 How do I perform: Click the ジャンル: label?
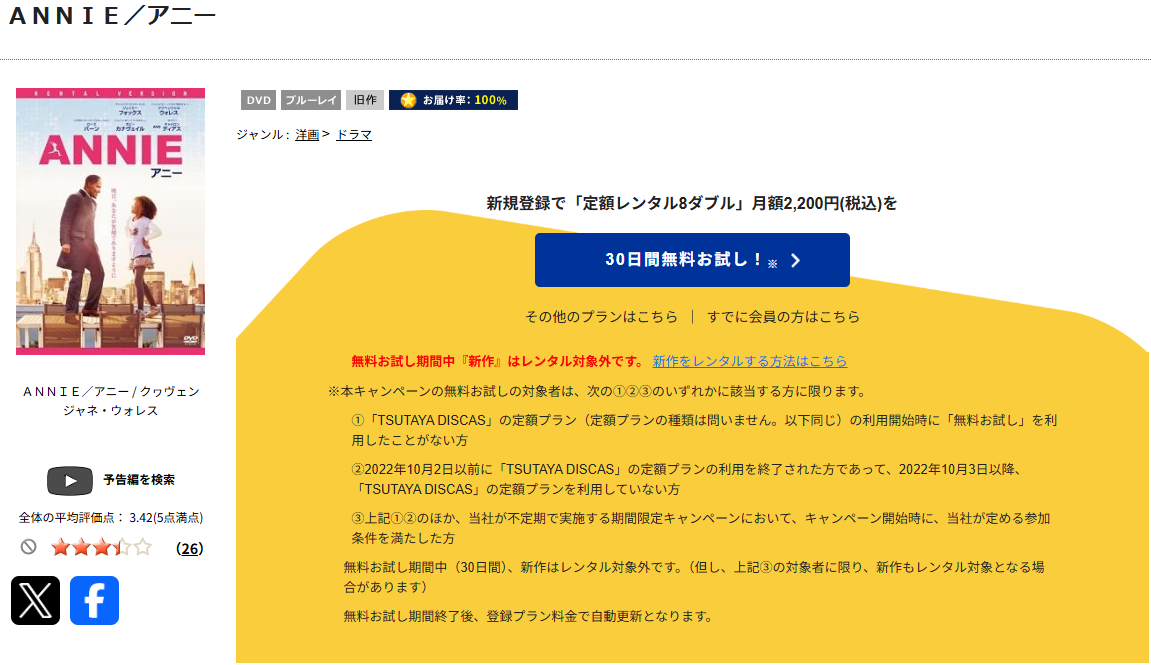pos(263,135)
